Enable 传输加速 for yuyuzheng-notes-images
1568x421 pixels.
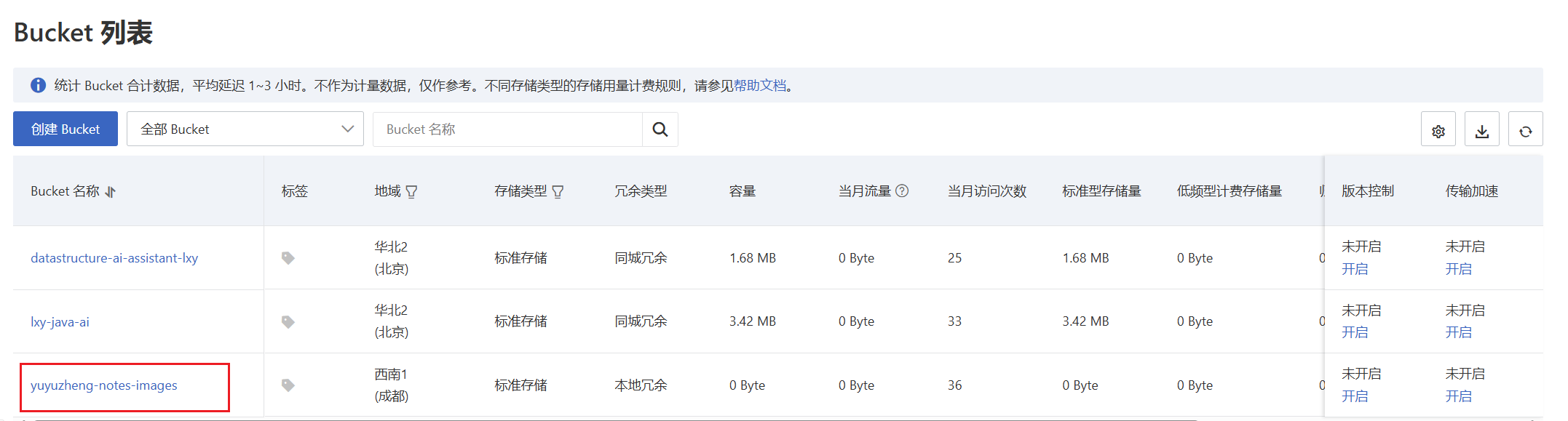(x=1458, y=396)
